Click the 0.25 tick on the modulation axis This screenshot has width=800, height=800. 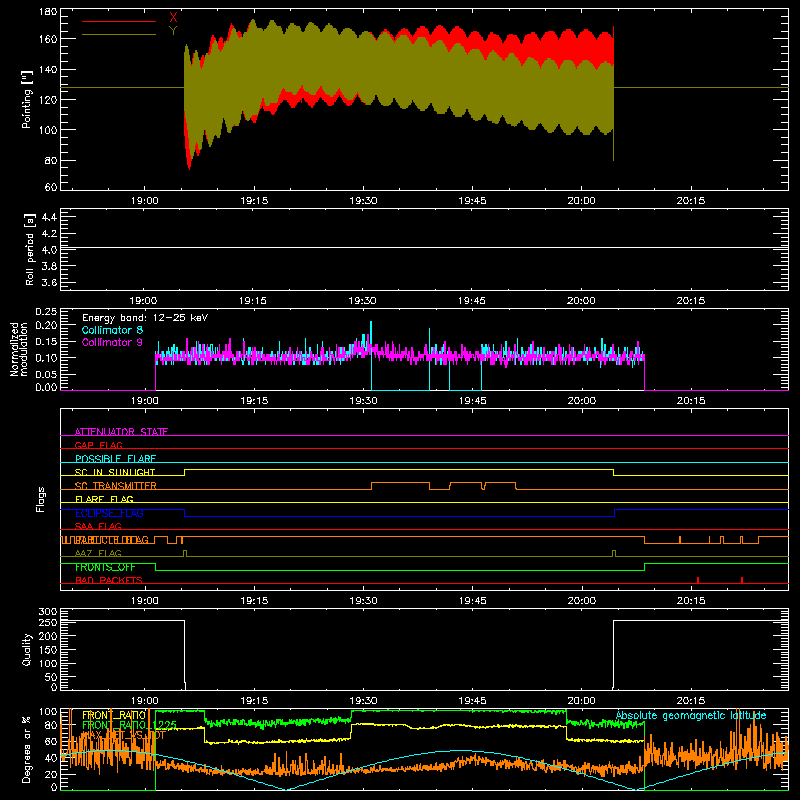pyautogui.click(x=46, y=312)
